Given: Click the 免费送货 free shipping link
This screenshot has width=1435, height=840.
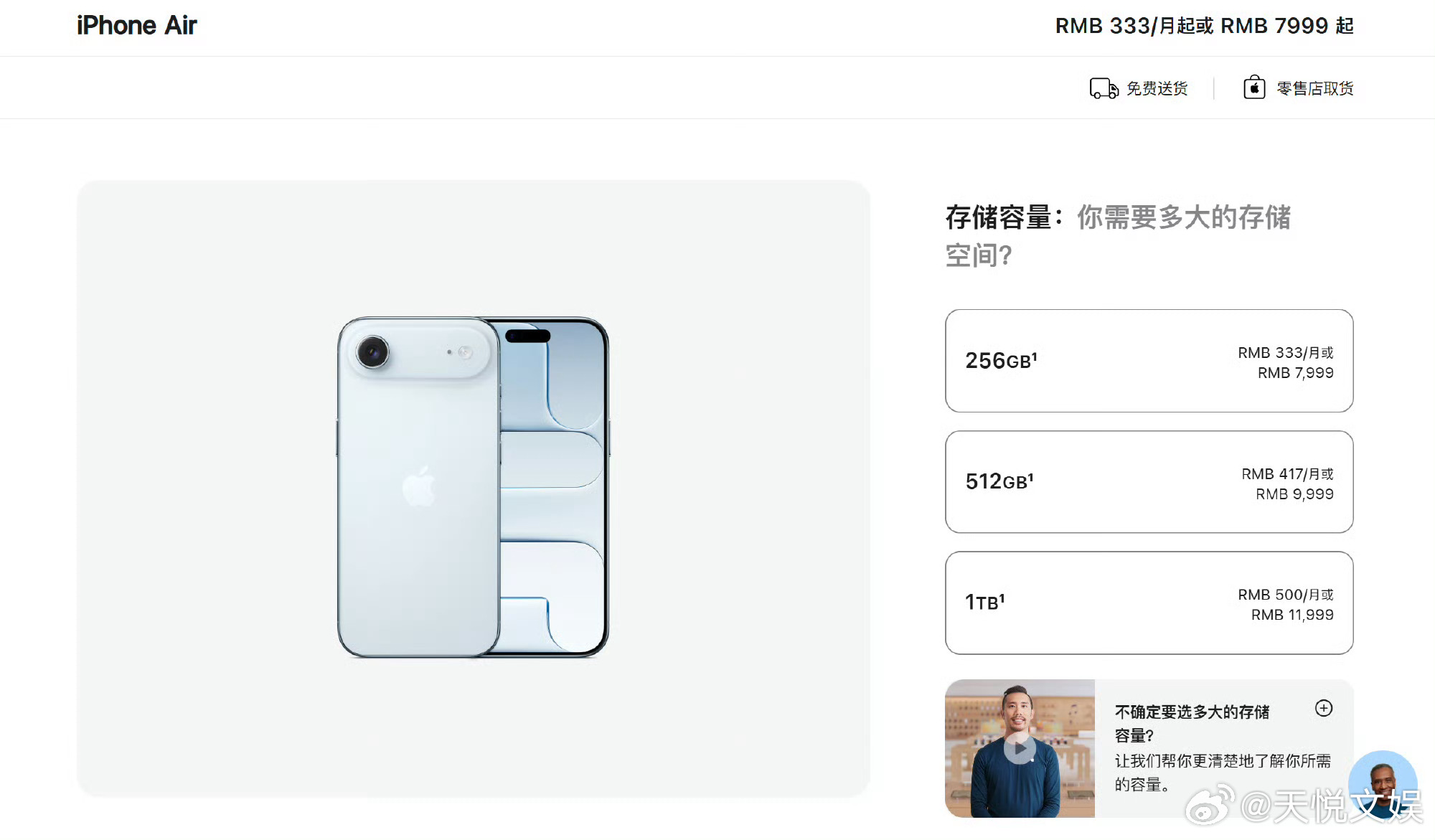Looking at the screenshot, I should click(1157, 88).
